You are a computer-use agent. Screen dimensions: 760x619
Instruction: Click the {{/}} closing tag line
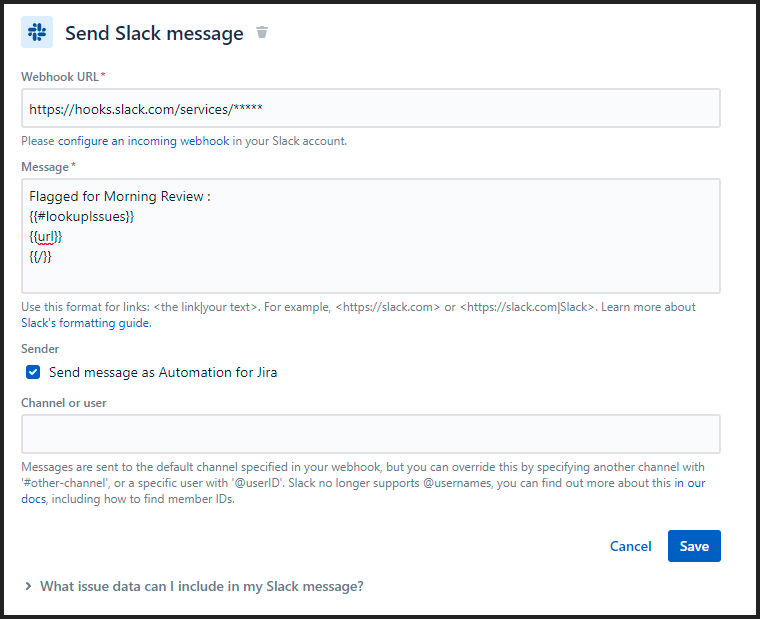tap(40, 256)
